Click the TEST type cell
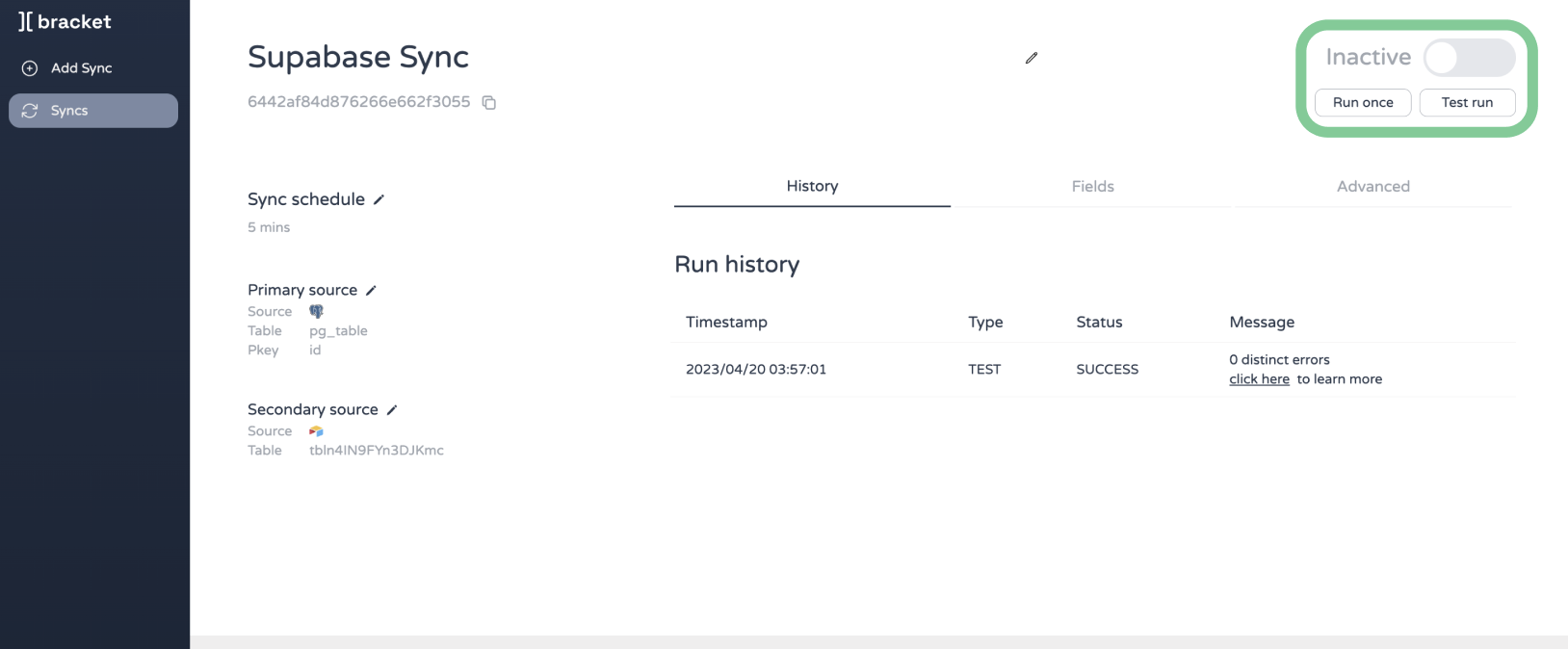The image size is (1568, 649). [984, 370]
